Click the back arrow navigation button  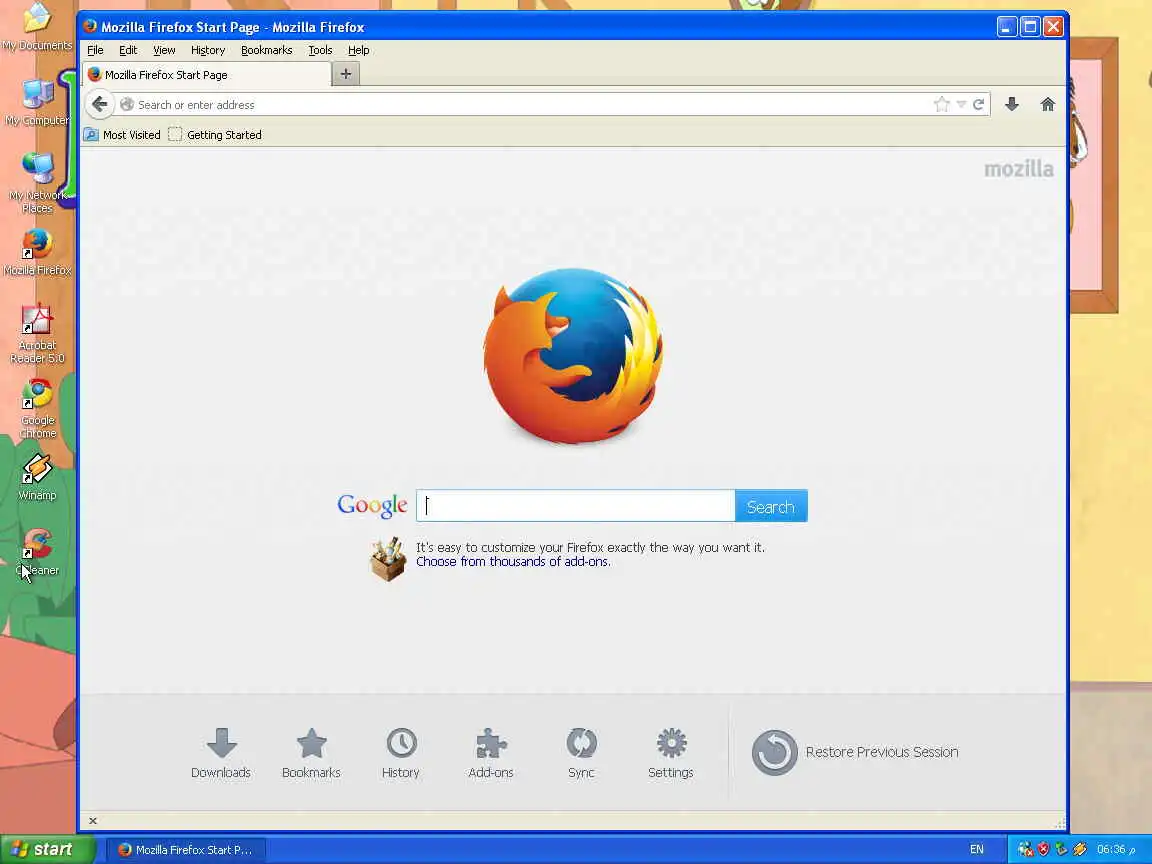(100, 104)
